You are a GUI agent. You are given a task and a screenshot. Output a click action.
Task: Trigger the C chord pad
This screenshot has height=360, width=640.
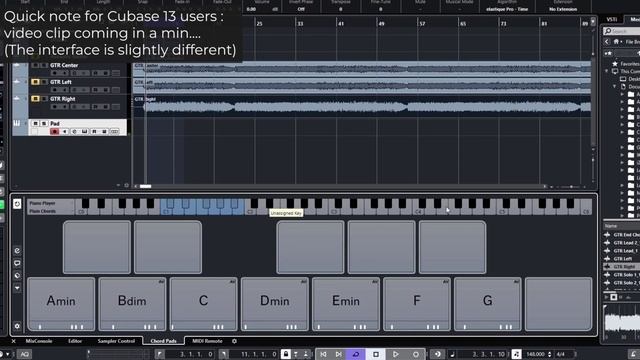coord(203,304)
